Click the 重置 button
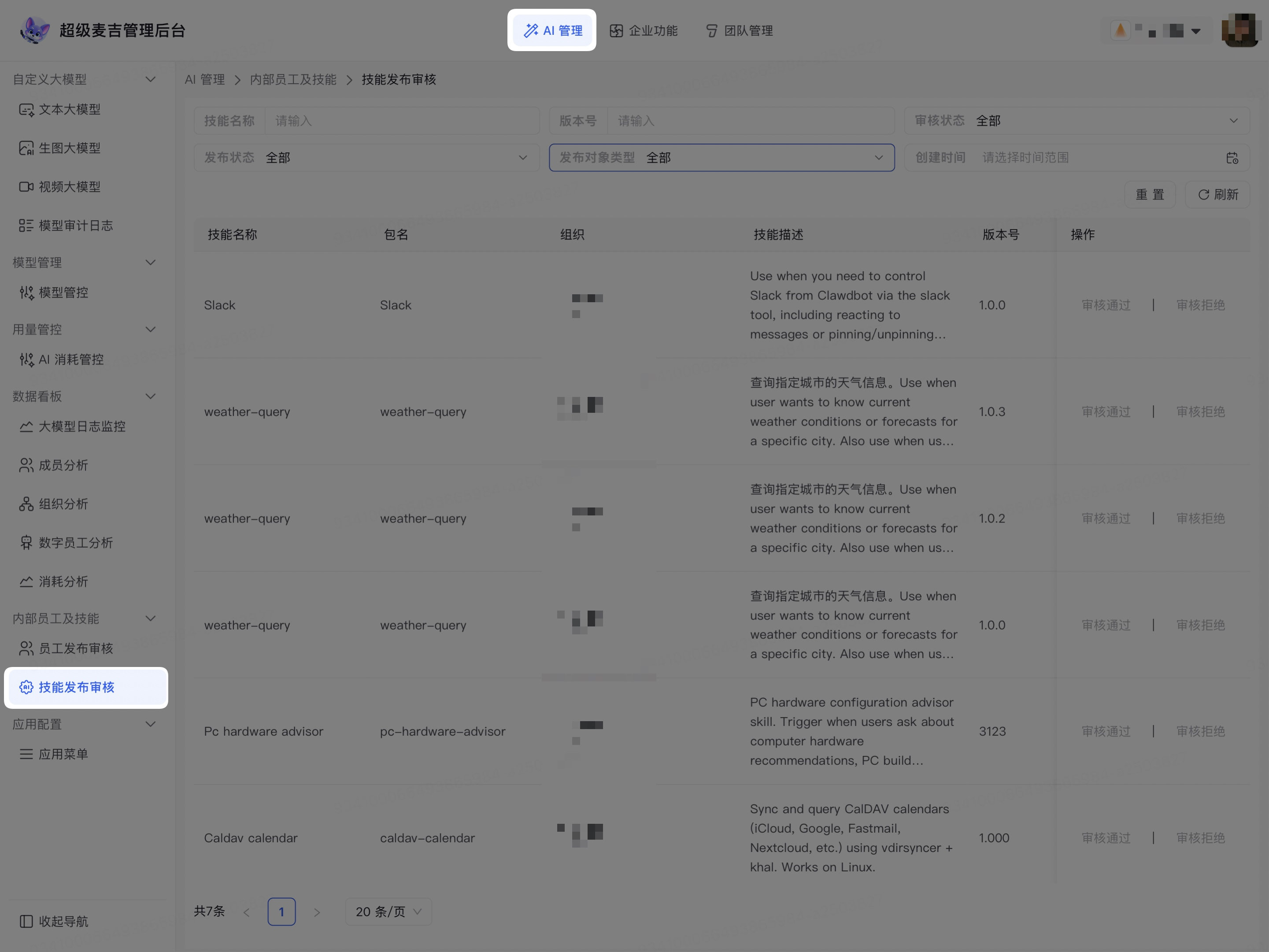 click(1150, 195)
